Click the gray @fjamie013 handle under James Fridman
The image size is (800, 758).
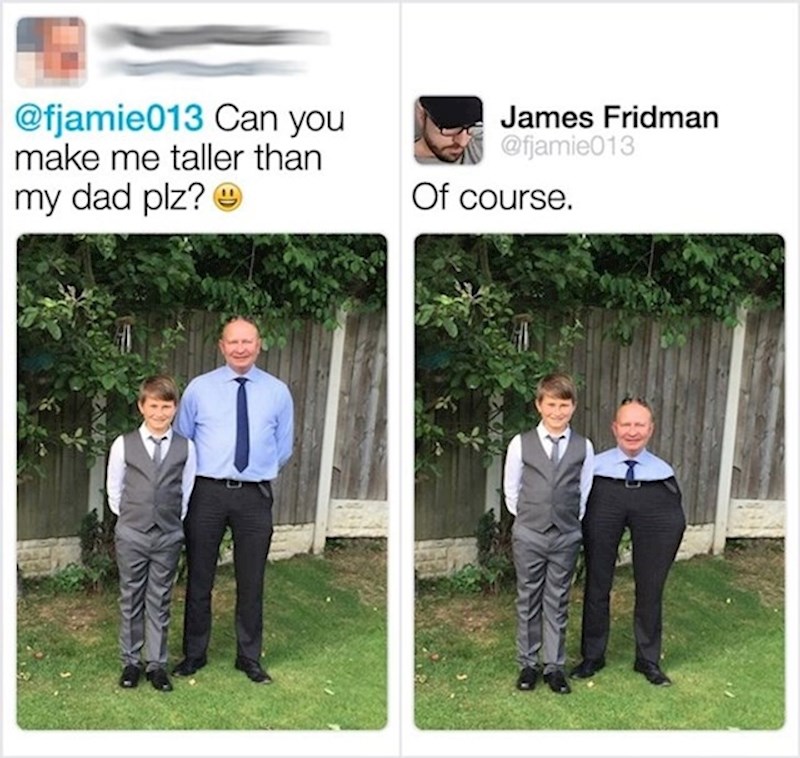point(568,147)
